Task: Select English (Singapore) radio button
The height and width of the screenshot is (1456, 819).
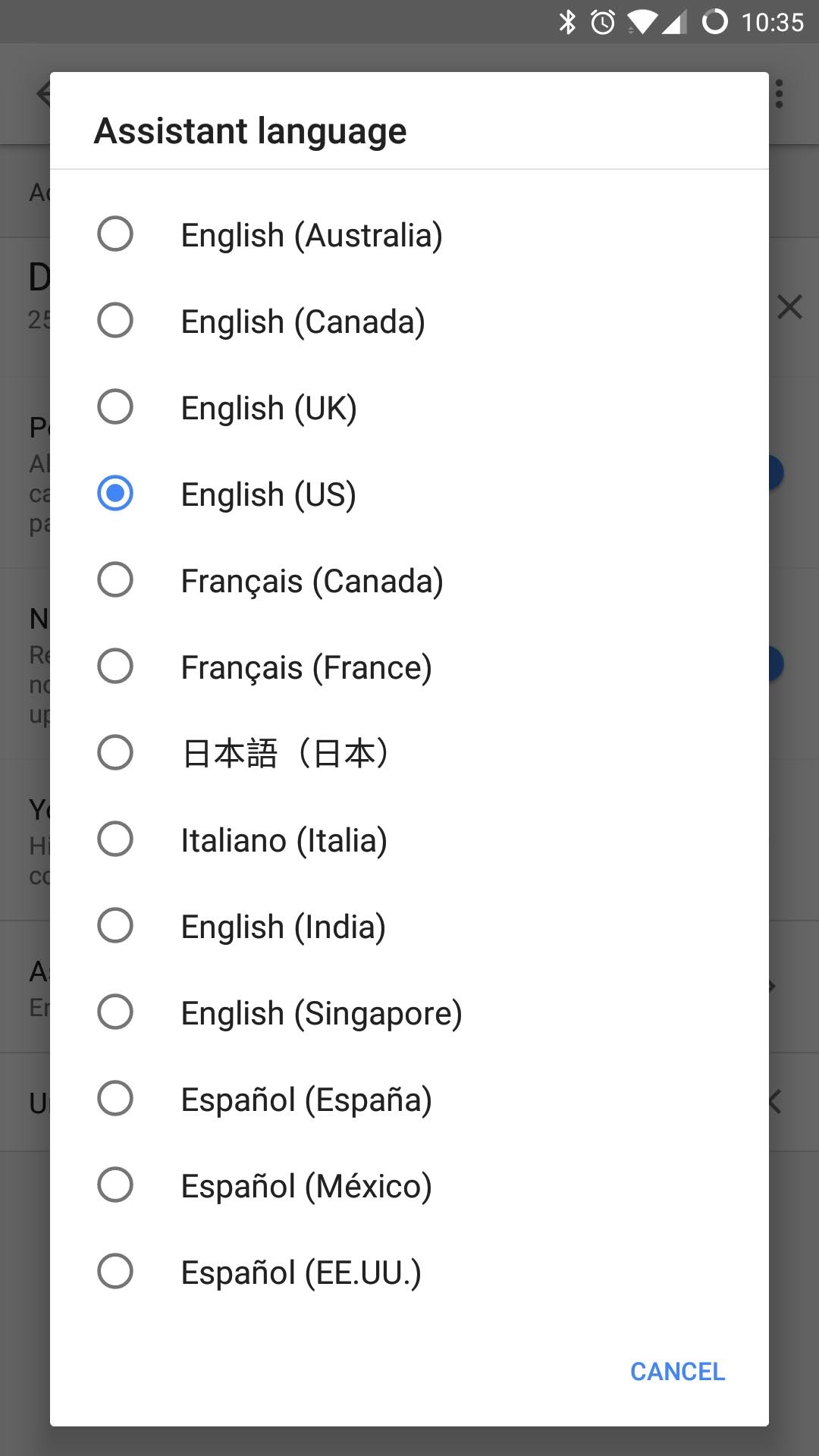Action: coord(115,1012)
